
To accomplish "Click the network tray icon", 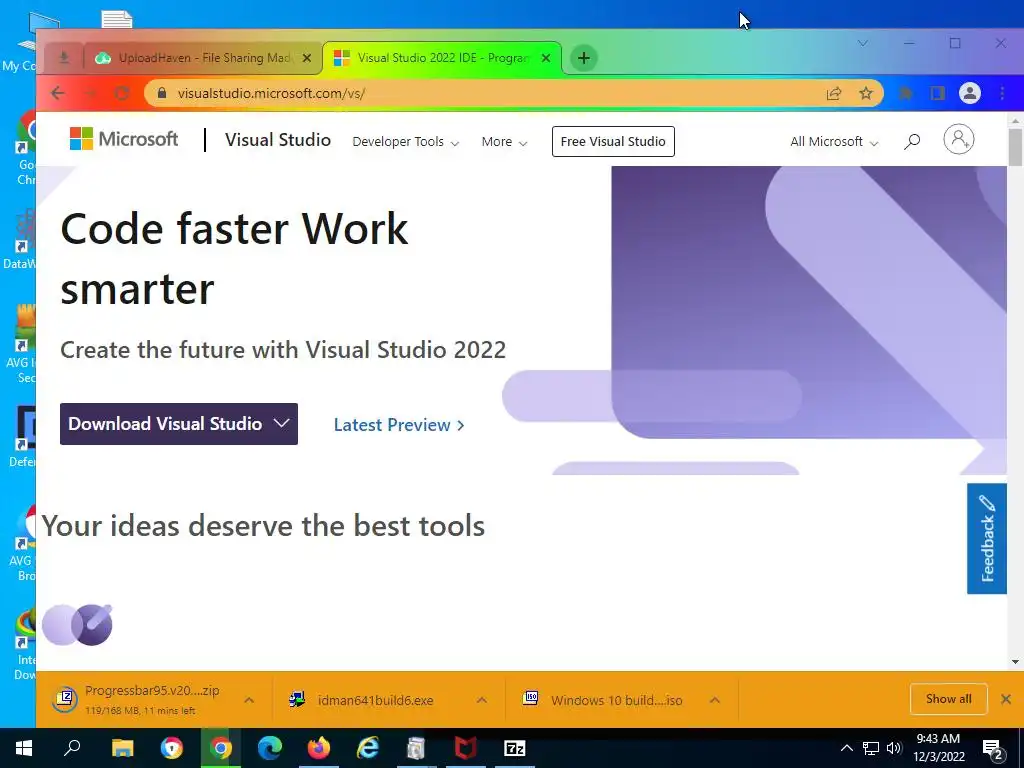I will pyautogui.click(x=870, y=748).
